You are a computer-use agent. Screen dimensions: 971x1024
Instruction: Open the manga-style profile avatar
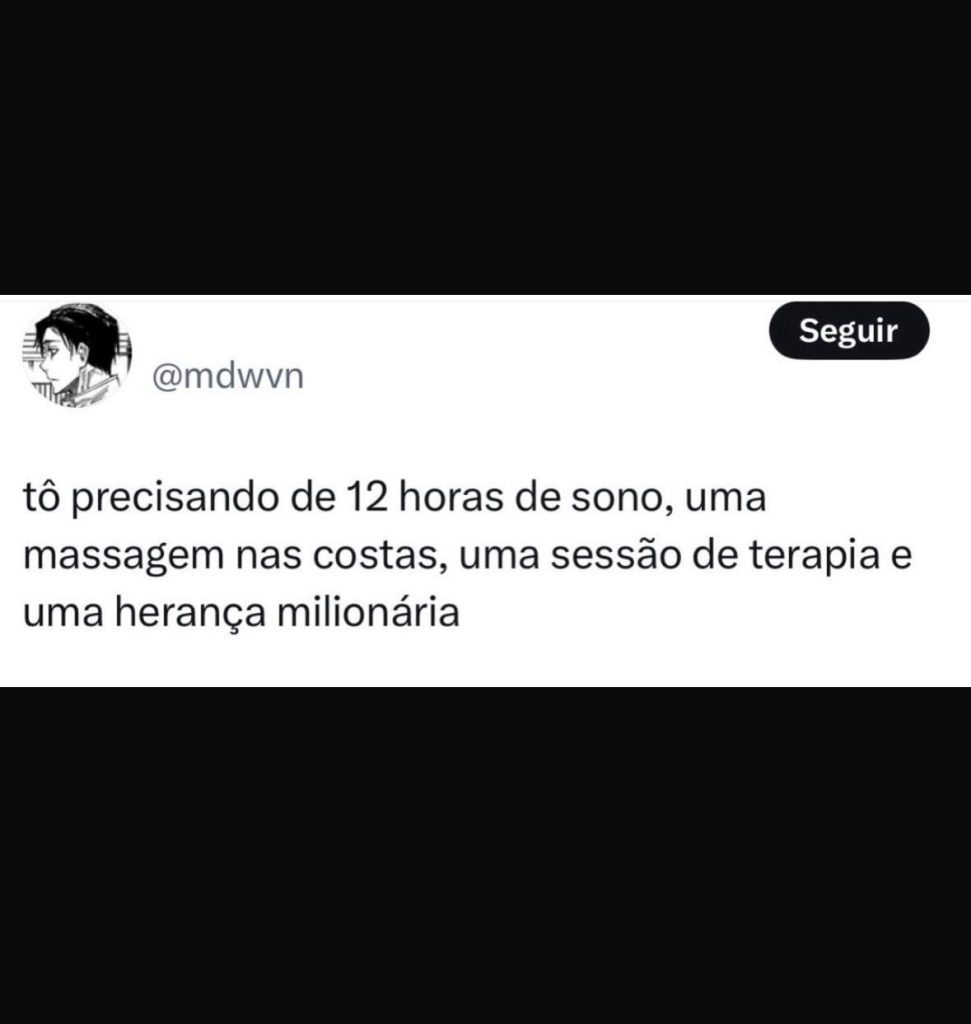(77, 355)
